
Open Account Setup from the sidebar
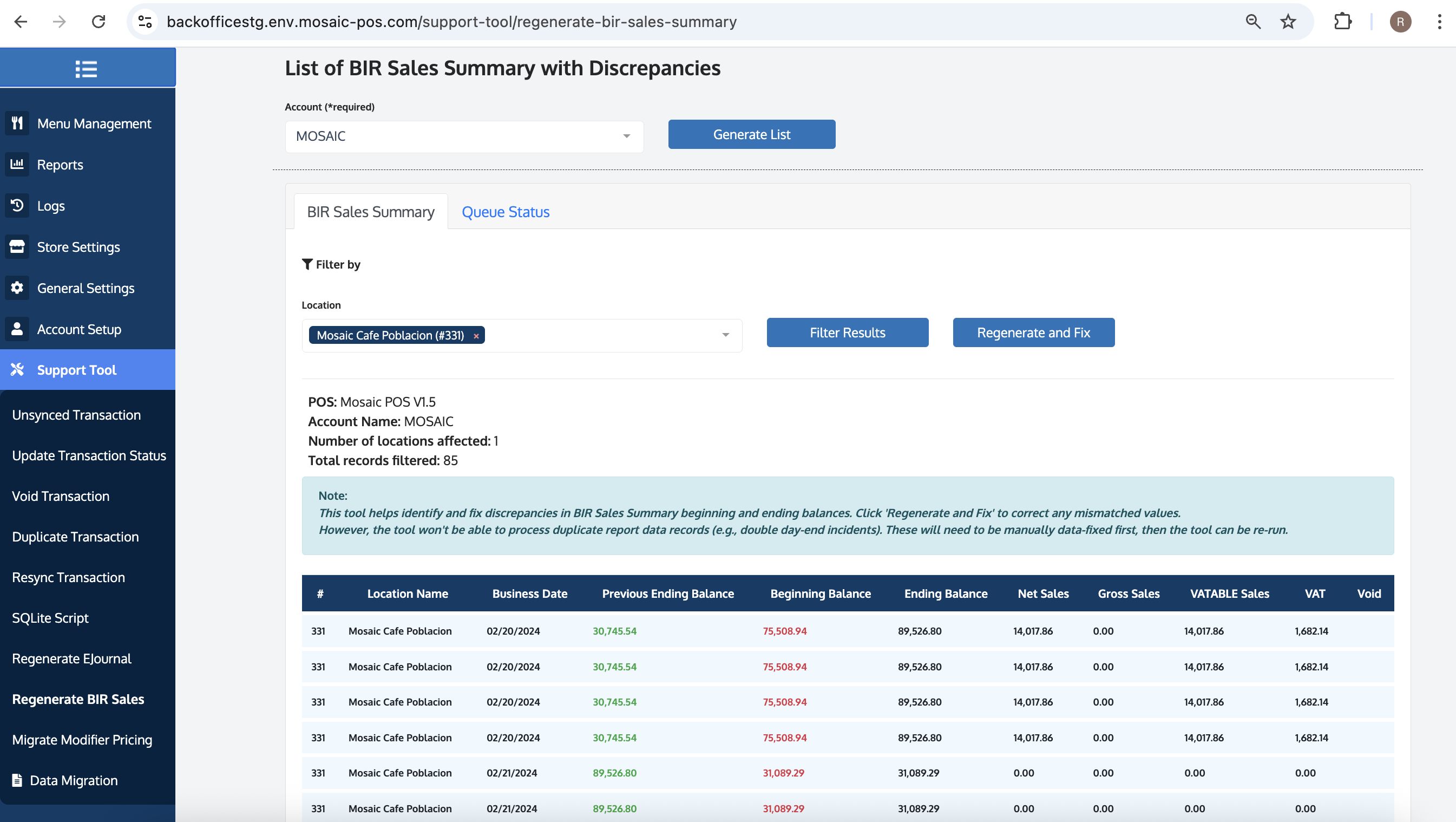tap(78, 329)
